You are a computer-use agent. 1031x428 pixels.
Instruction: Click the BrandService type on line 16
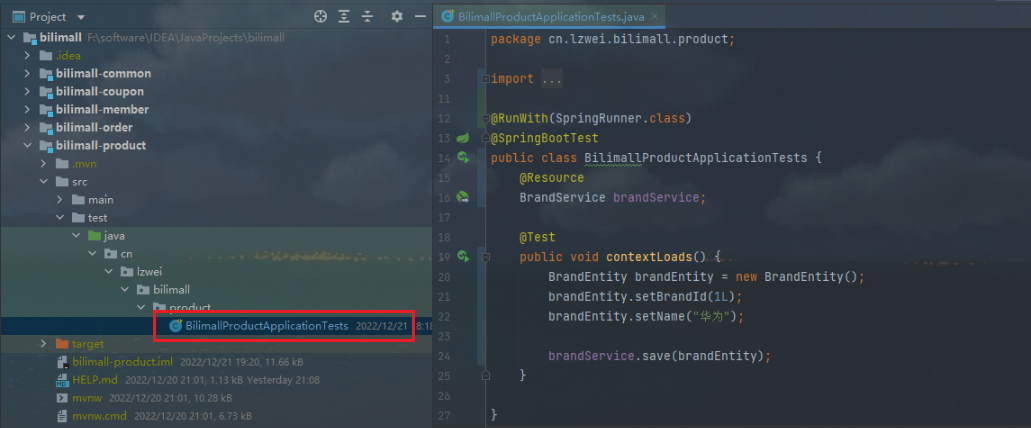[x=562, y=197]
